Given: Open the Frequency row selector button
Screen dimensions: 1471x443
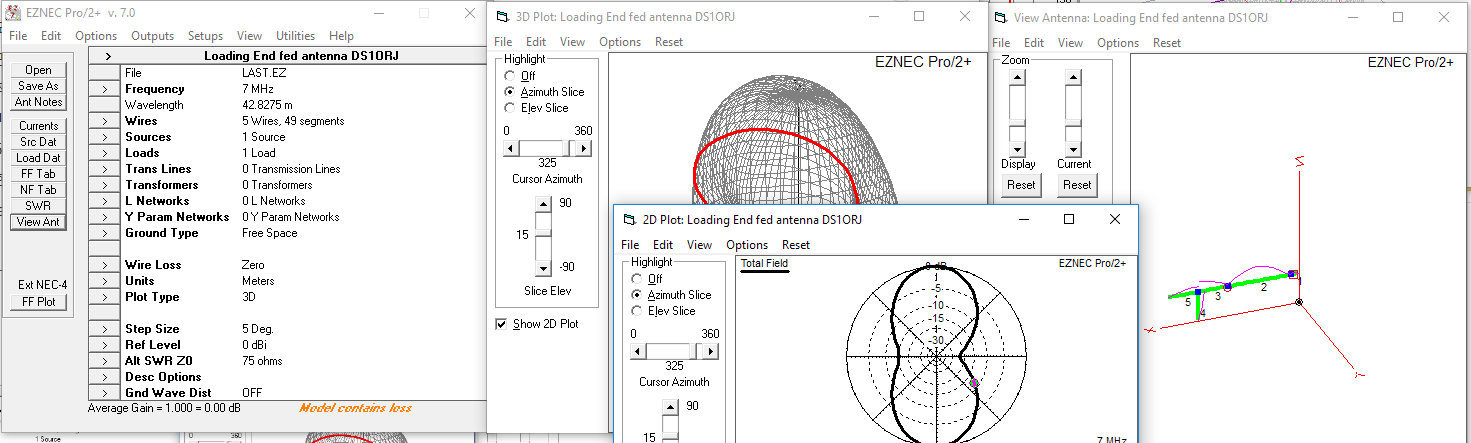Looking at the screenshot, I should point(104,89).
